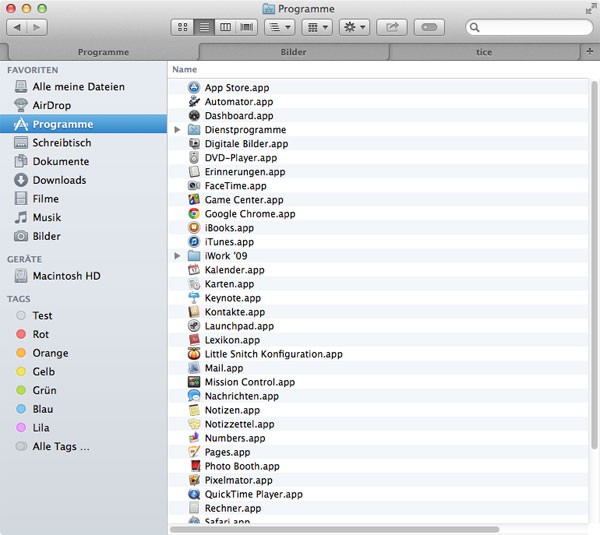Open the gear action menu

pos(354,27)
